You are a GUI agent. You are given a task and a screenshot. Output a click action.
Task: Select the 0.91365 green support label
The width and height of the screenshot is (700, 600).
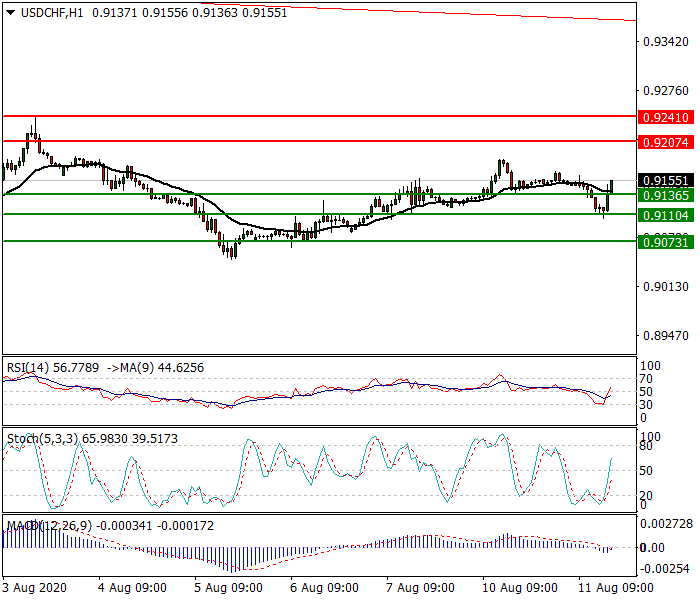666,196
